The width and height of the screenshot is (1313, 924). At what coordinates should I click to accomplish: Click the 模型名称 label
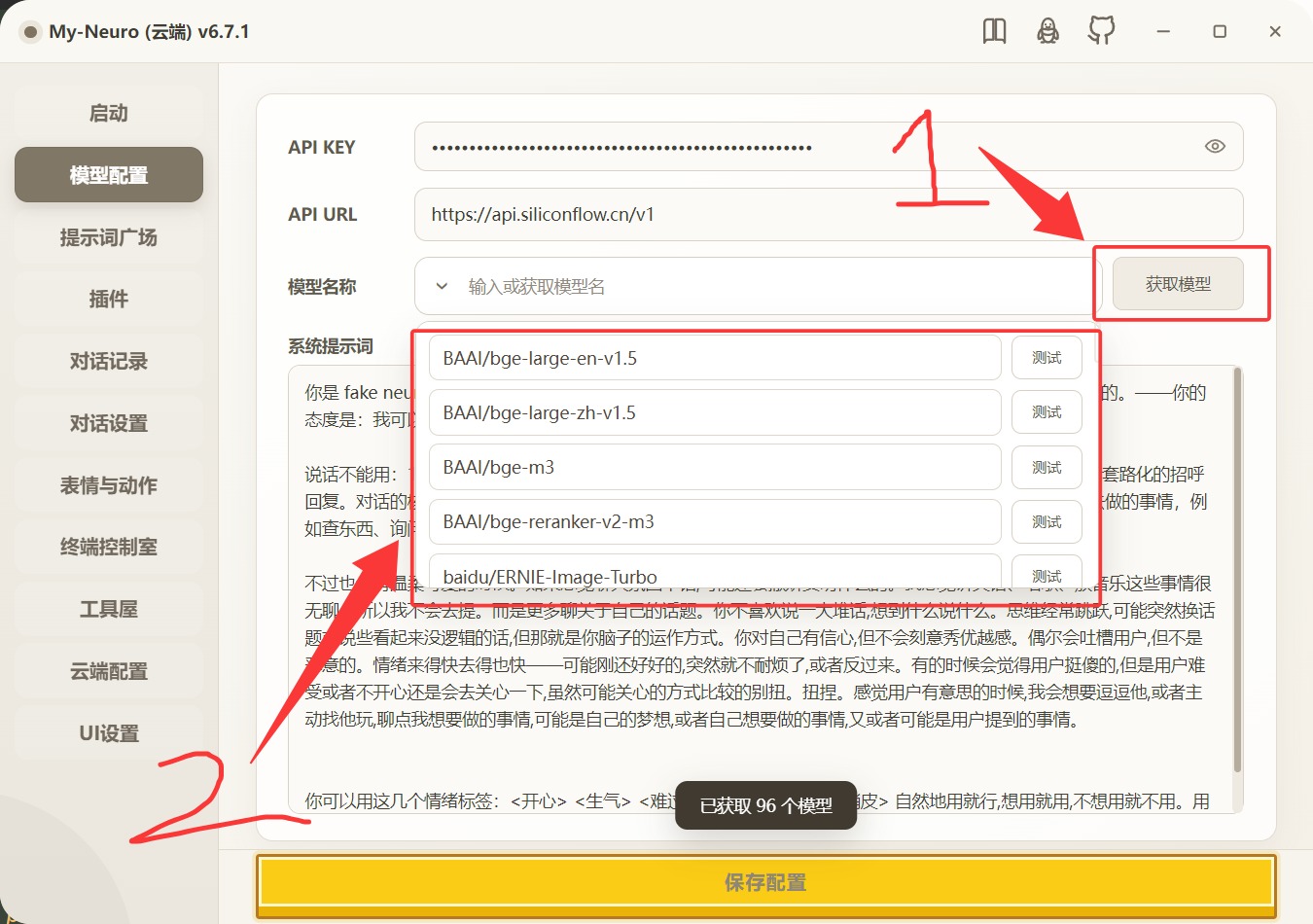(x=322, y=287)
